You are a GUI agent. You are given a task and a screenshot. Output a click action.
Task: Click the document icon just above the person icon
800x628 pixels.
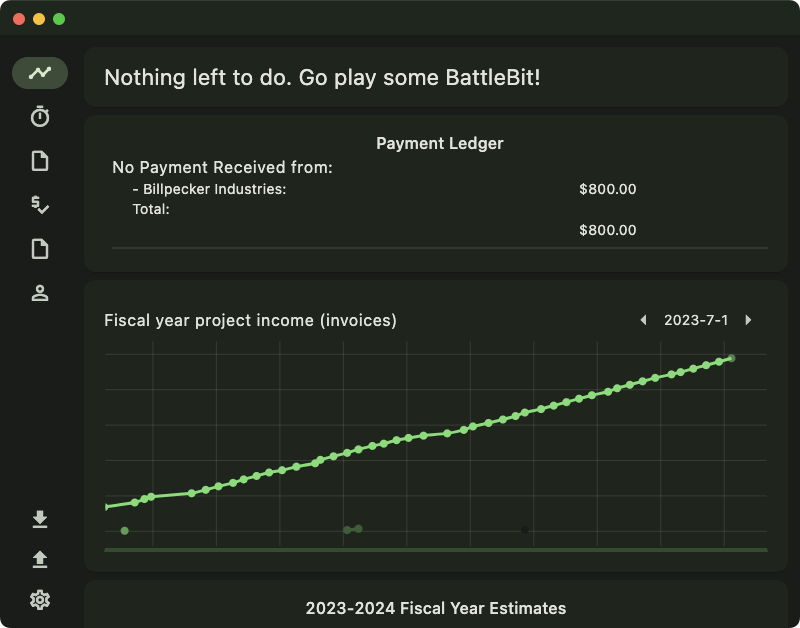coord(40,249)
